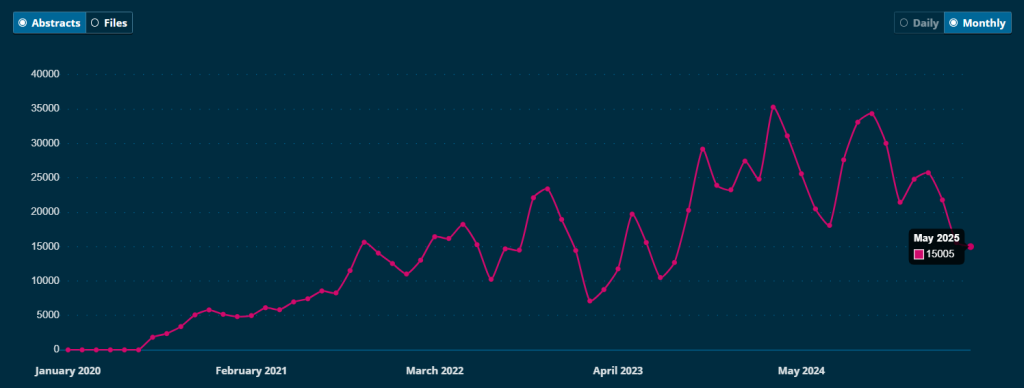Click the March 2022 x-axis label

coord(434,371)
